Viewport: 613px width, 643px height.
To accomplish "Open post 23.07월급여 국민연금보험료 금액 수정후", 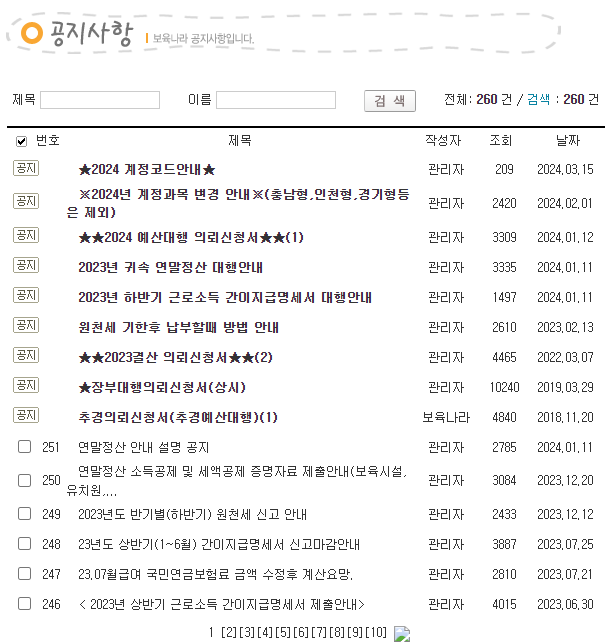I will [216, 574].
